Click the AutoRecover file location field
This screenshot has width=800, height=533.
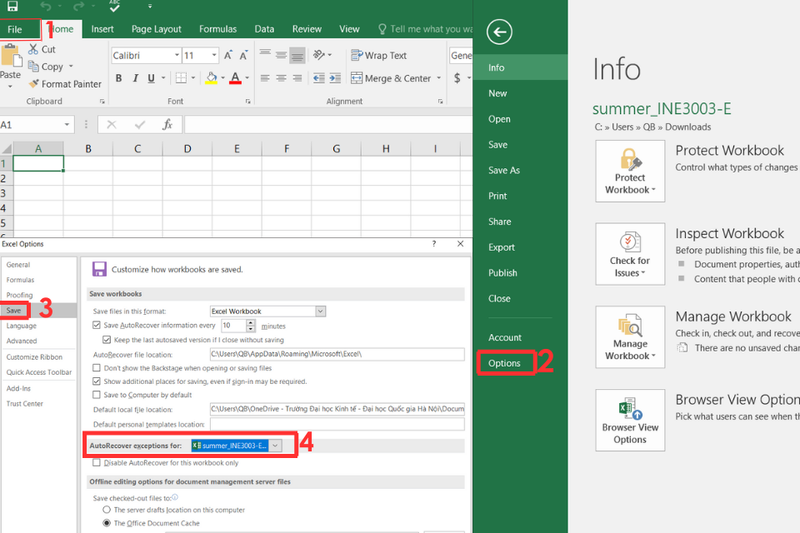click(337, 354)
